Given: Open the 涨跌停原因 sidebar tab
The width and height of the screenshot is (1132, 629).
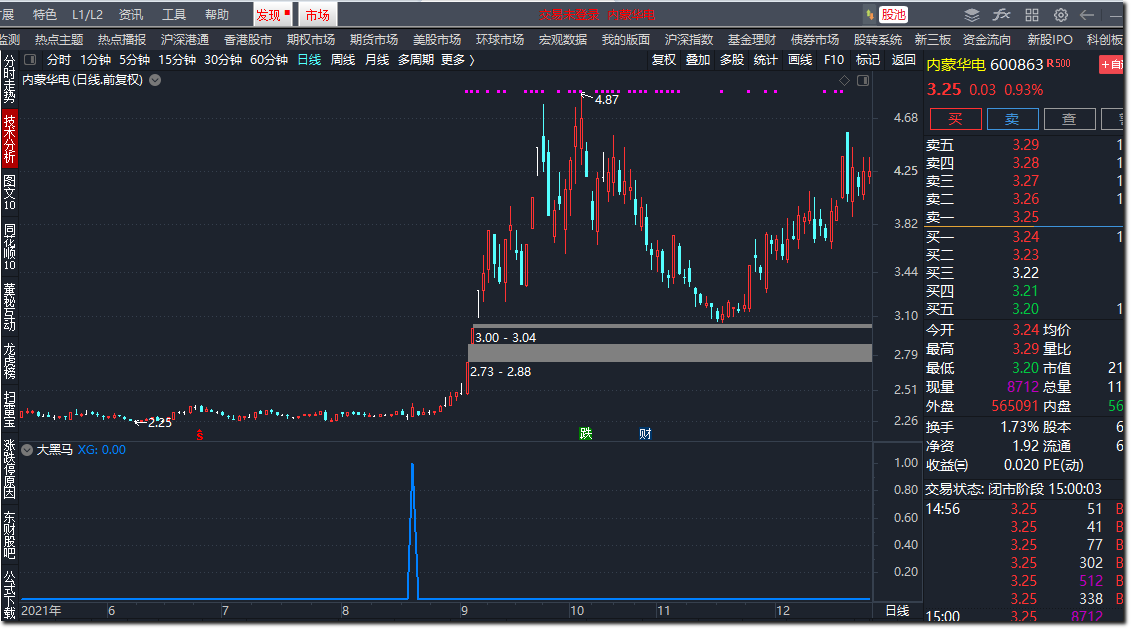Looking at the screenshot, I should [x=9, y=469].
